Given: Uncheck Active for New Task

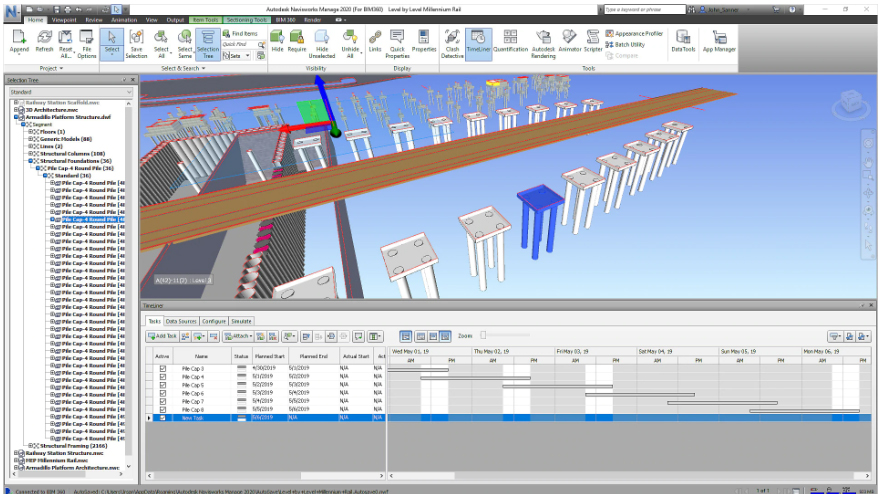Looking at the screenshot, I should [x=163, y=418].
